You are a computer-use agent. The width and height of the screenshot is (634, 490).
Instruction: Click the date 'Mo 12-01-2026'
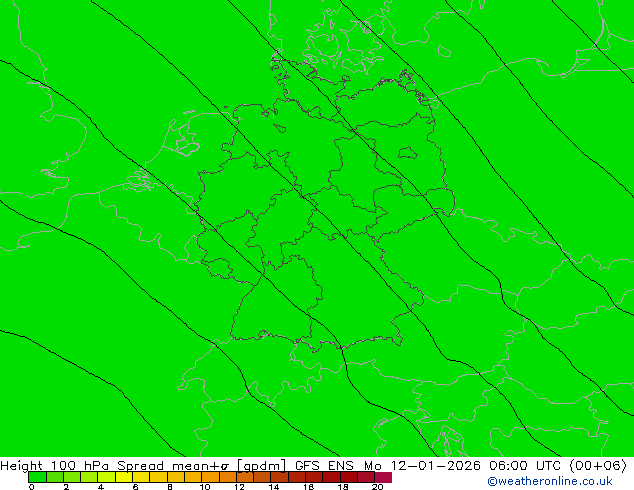(x=422, y=465)
